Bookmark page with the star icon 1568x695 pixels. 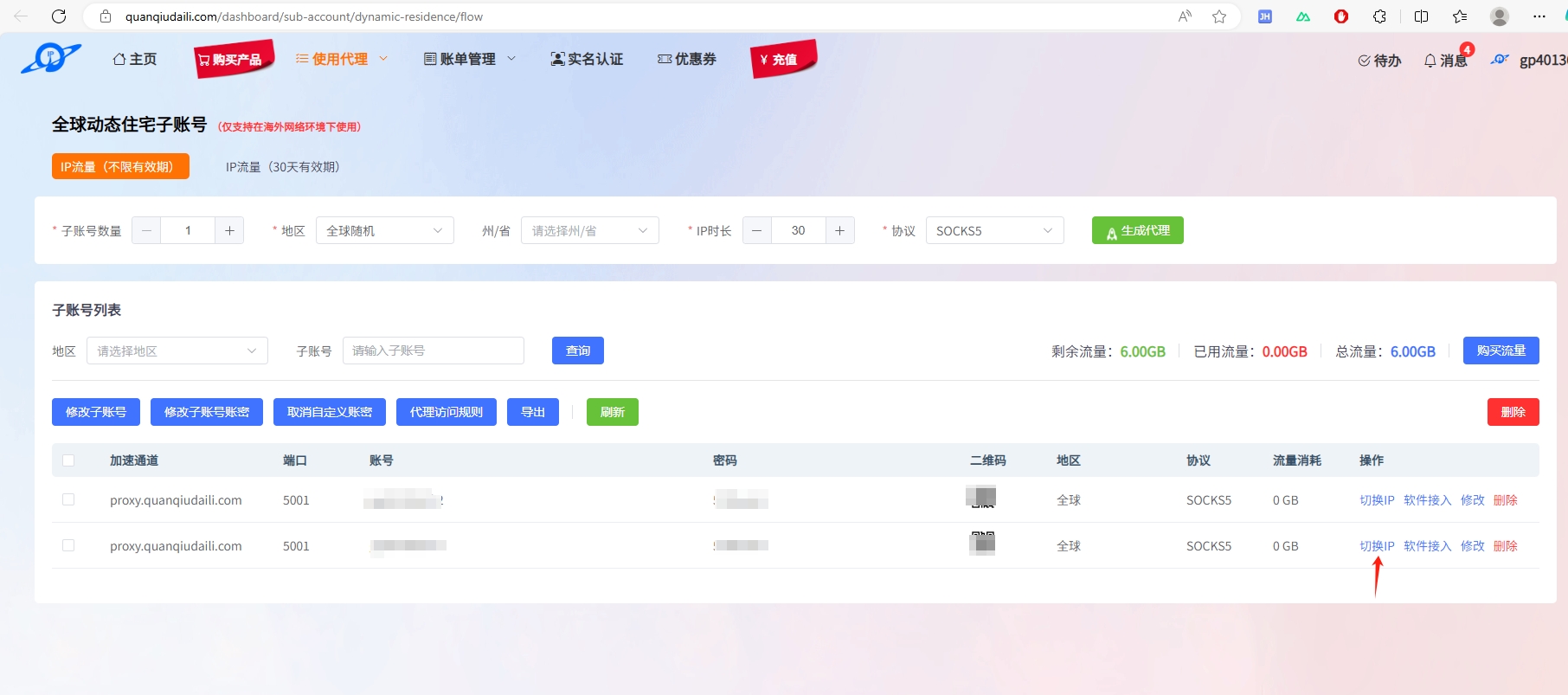pyautogui.click(x=1219, y=16)
